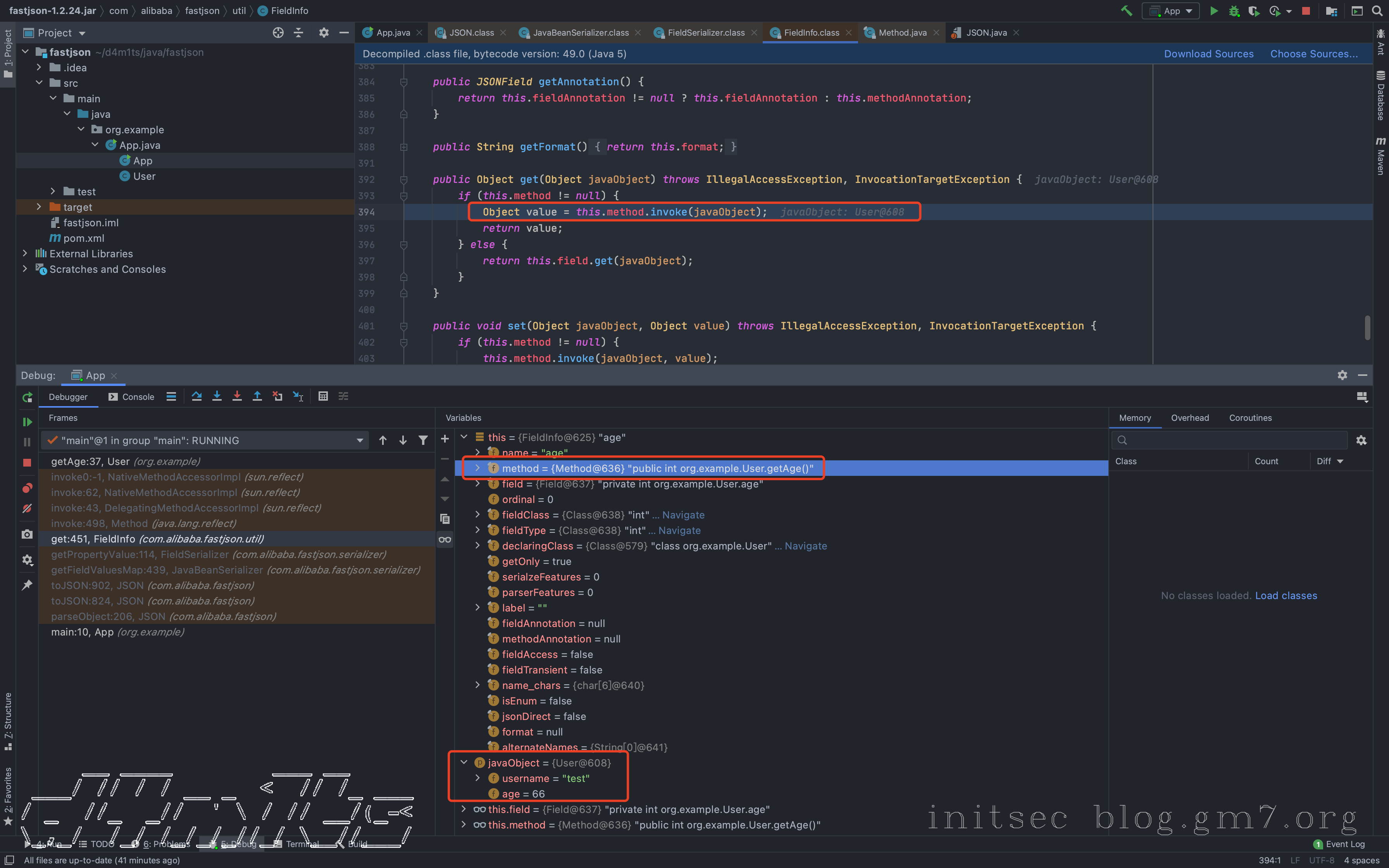This screenshot has width=1389, height=868.
Task: Click Step Into debugger icon
Action: click(216, 396)
